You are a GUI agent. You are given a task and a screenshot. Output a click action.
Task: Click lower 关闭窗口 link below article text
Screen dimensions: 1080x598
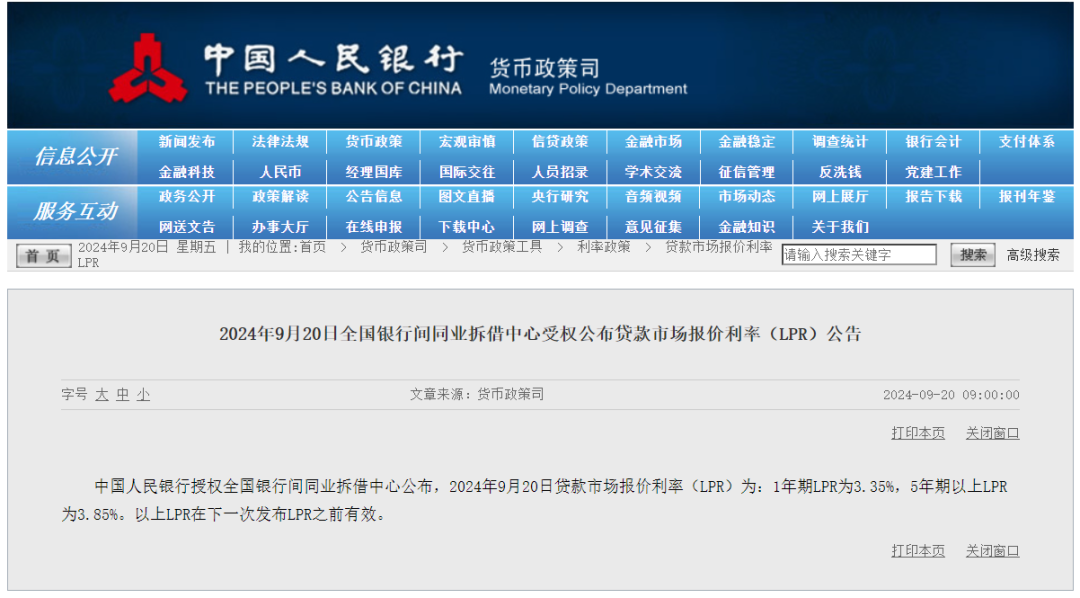point(993,551)
